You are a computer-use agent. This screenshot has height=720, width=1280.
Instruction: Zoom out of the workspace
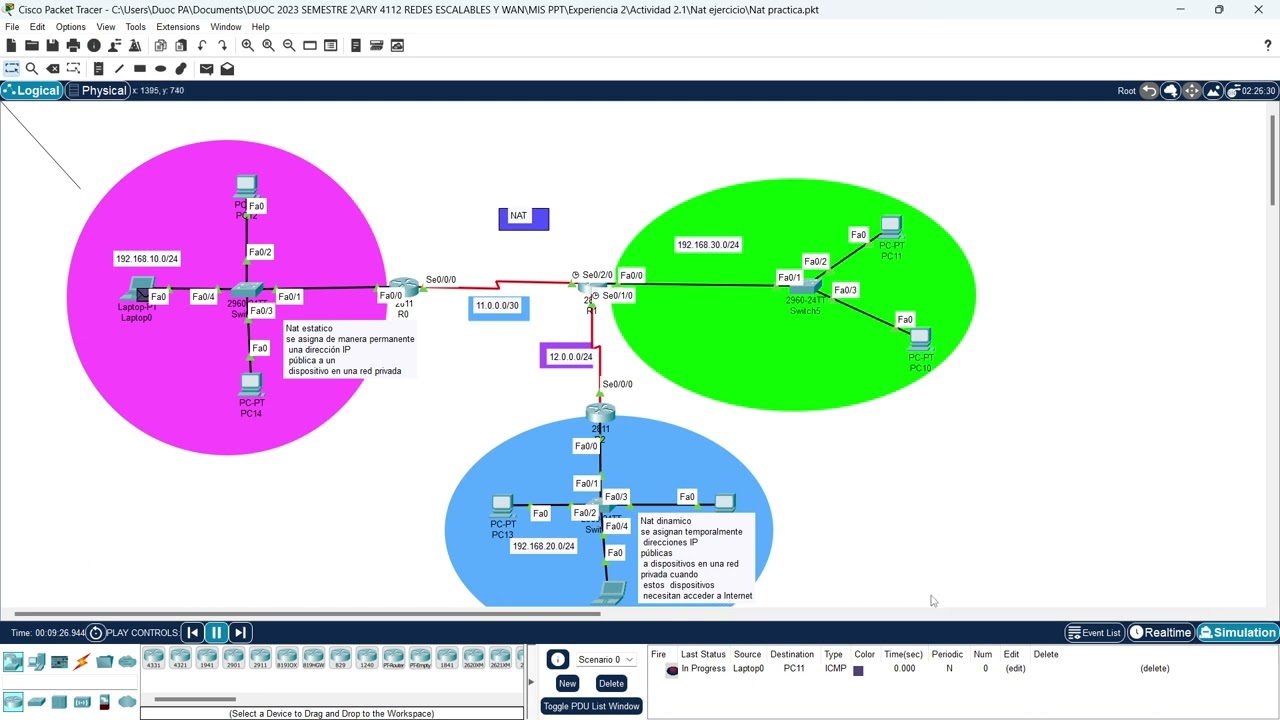289,45
